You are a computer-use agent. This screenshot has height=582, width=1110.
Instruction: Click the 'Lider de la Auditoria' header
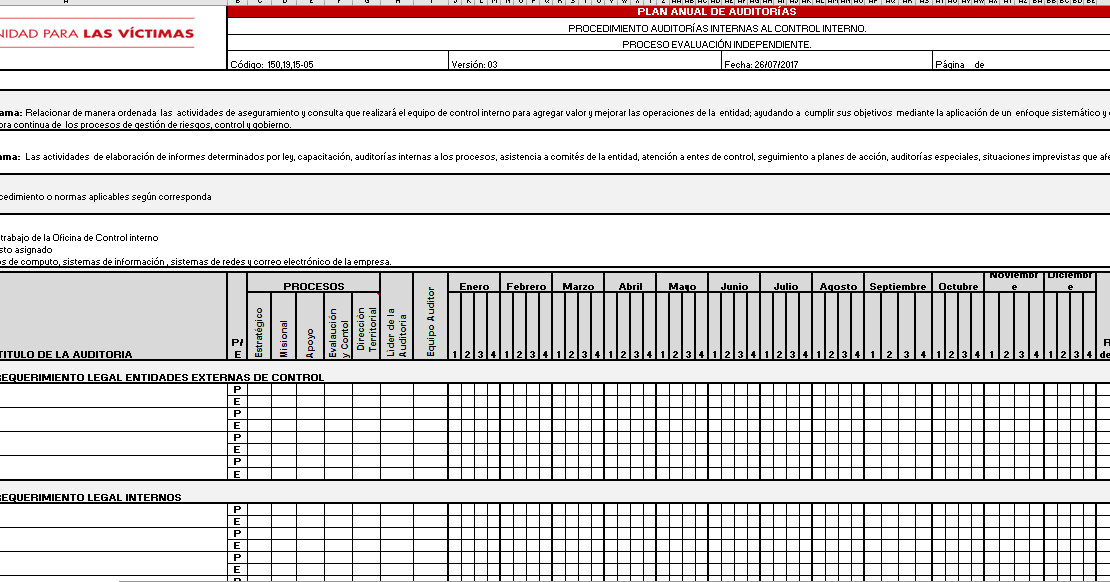pos(397,317)
